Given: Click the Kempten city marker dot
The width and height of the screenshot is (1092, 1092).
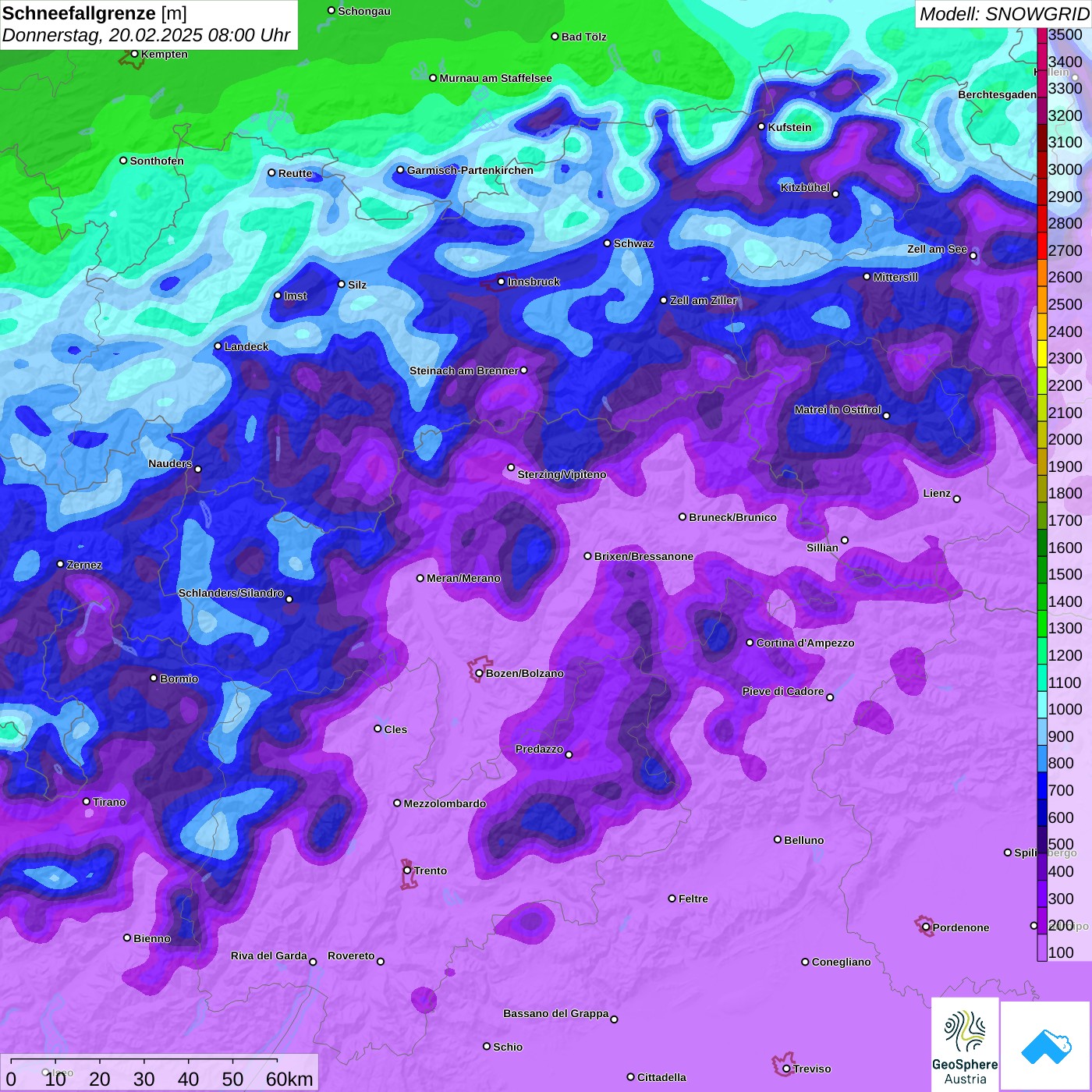Looking at the screenshot, I should [134, 54].
